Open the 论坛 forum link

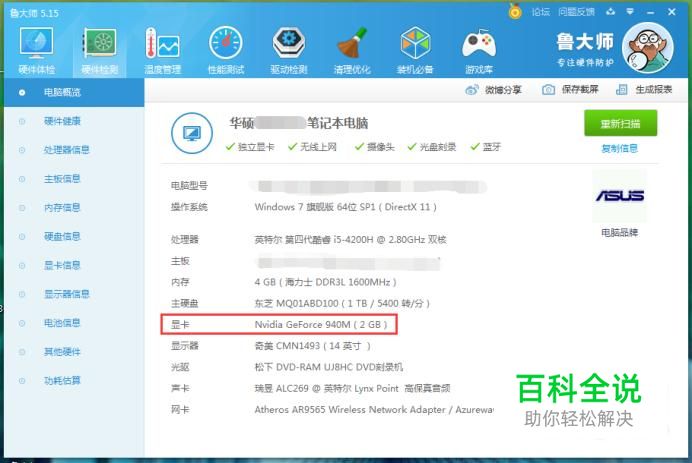pyautogui.click(x=541, y=12)
